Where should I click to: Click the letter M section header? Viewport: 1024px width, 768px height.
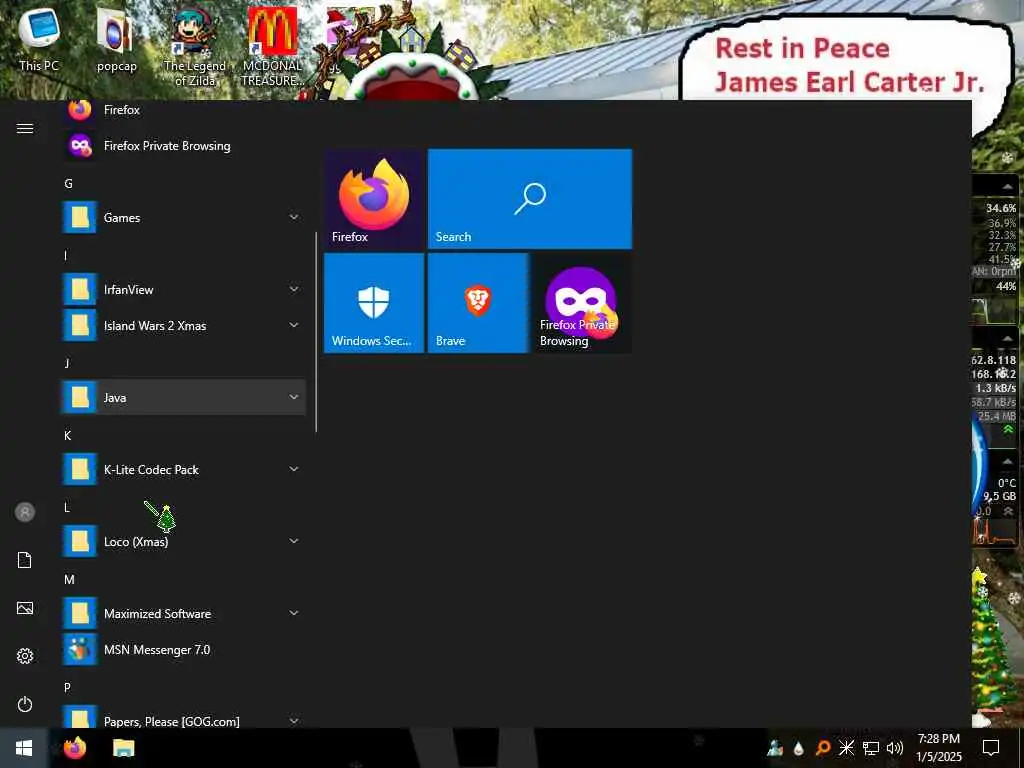click(x=69, y=579)
